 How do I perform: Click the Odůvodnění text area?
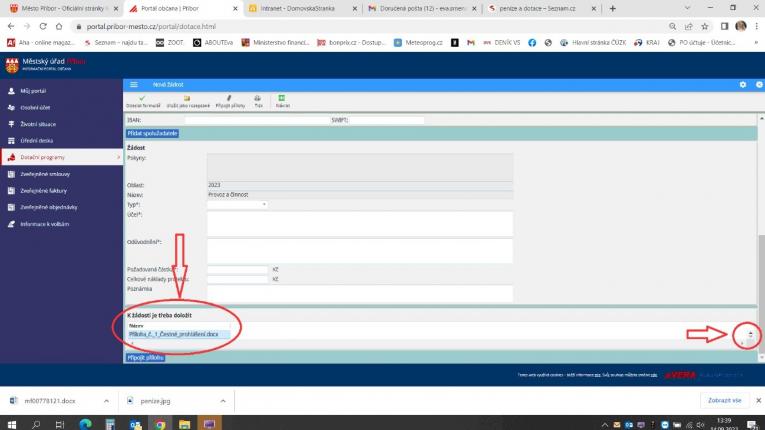pyautogui.click(x=360, y=251)
